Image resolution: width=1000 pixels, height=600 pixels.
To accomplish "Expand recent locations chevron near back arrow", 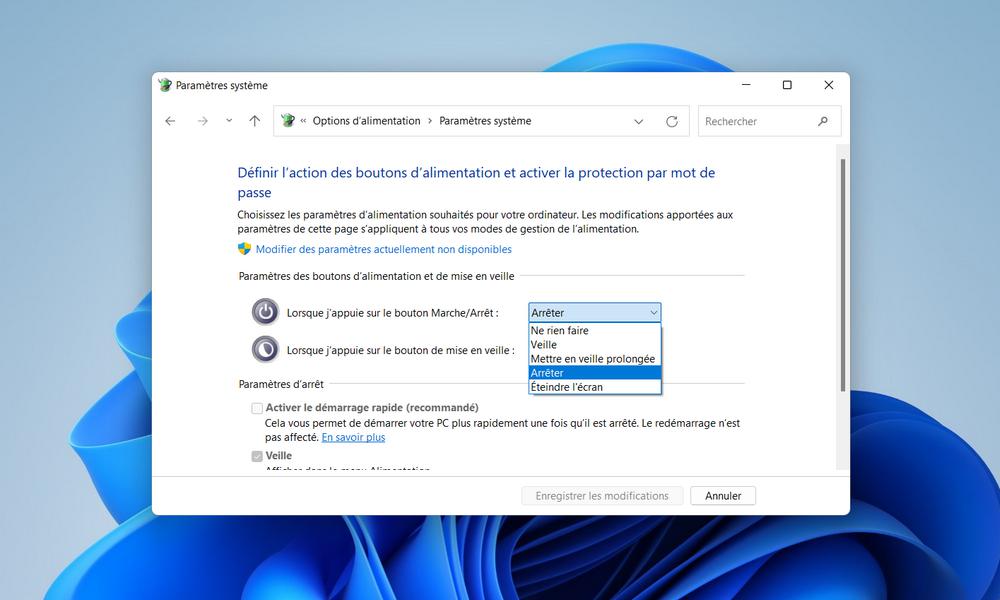I will point(228,121).
